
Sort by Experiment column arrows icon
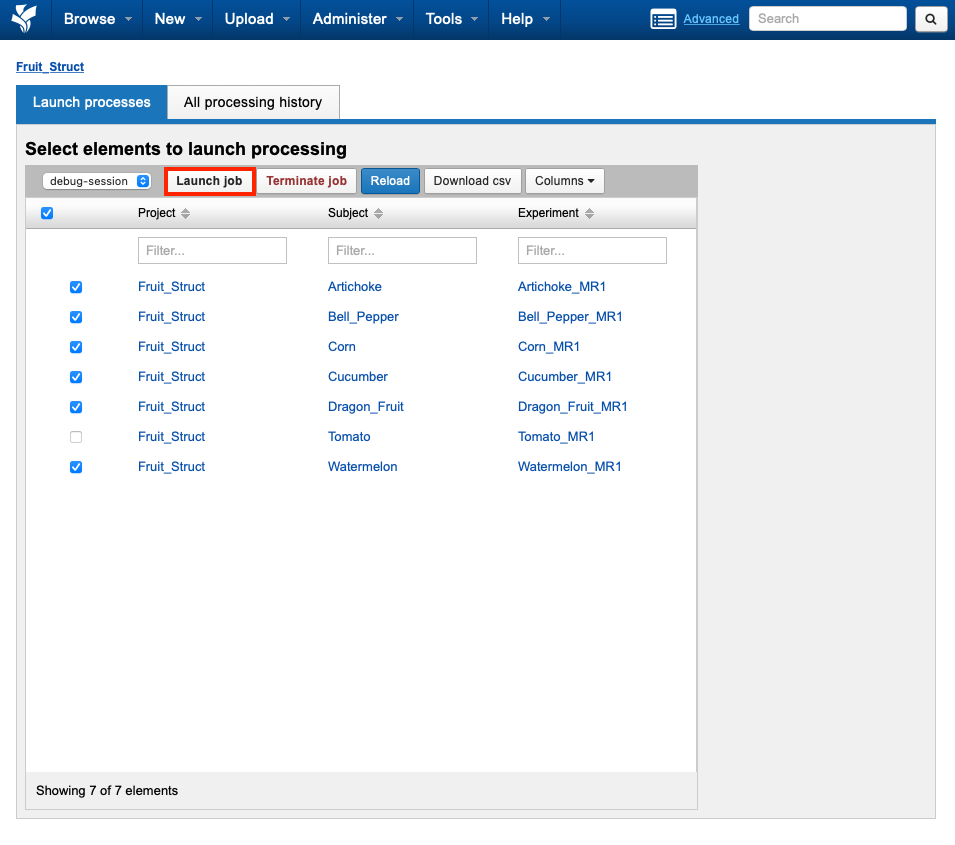pos(589,214)
